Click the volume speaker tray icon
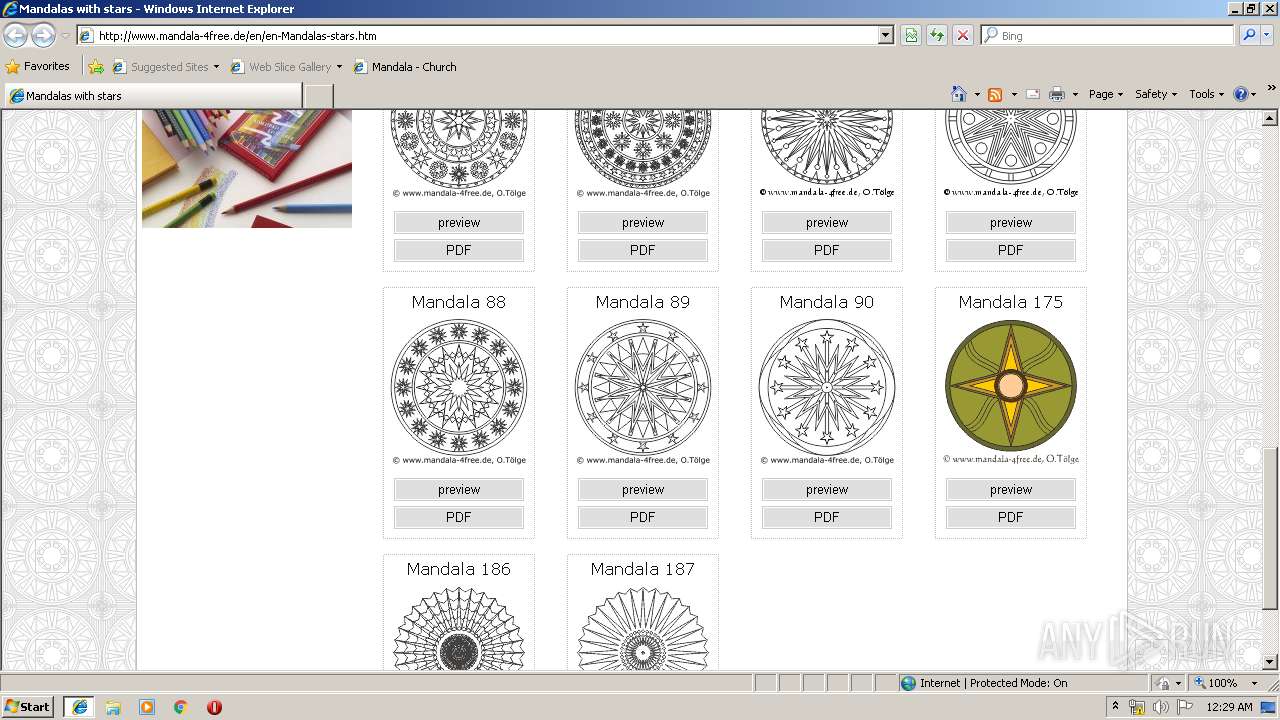 click(1161, 707)
